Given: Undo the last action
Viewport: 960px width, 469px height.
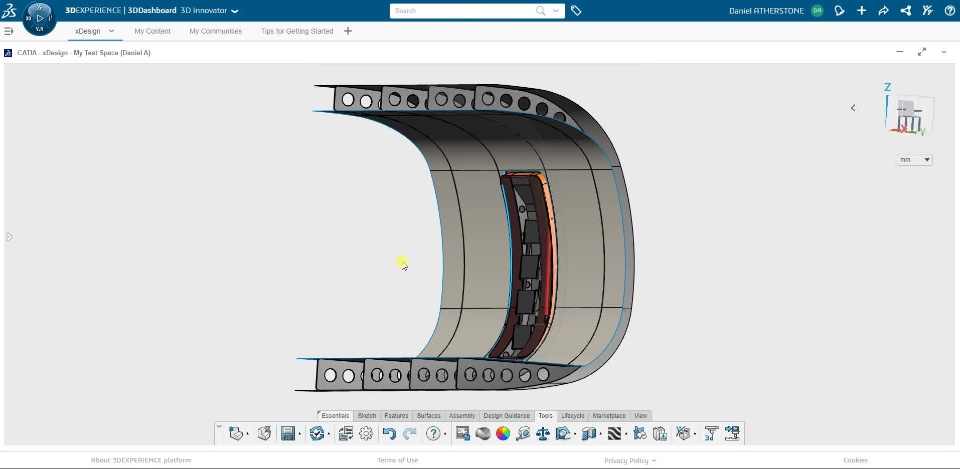Looking at the screenshot, I should tap(389, 433).
